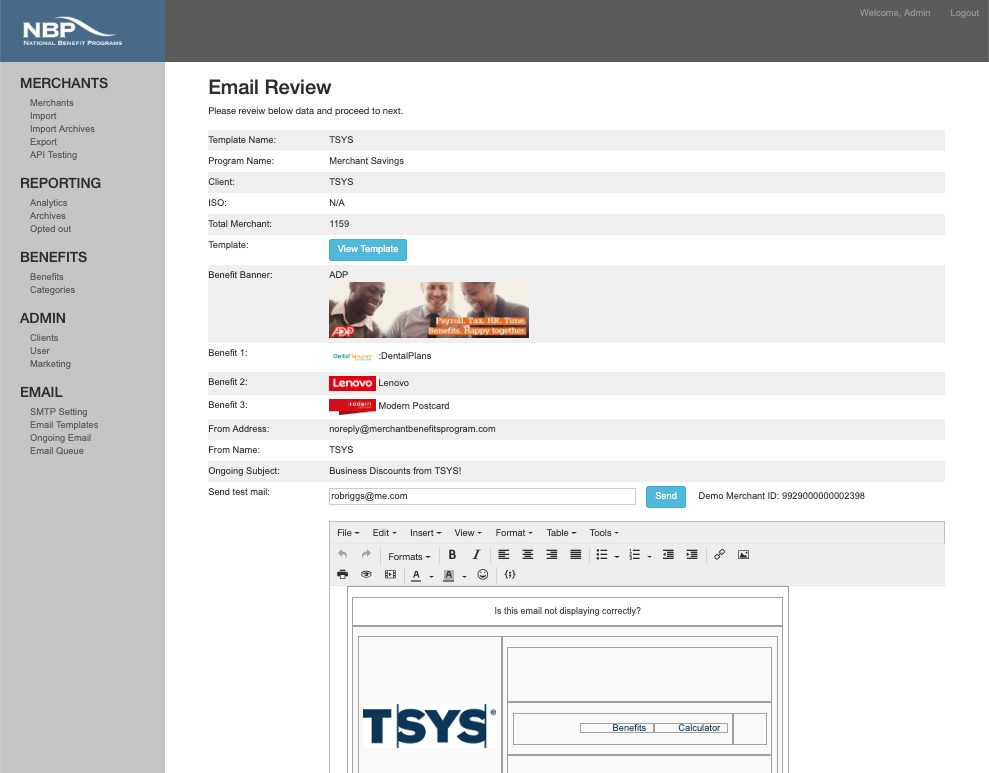Apply the background color swatch
The height and width of the screenshot is (773, 989).
click(449, 575)
